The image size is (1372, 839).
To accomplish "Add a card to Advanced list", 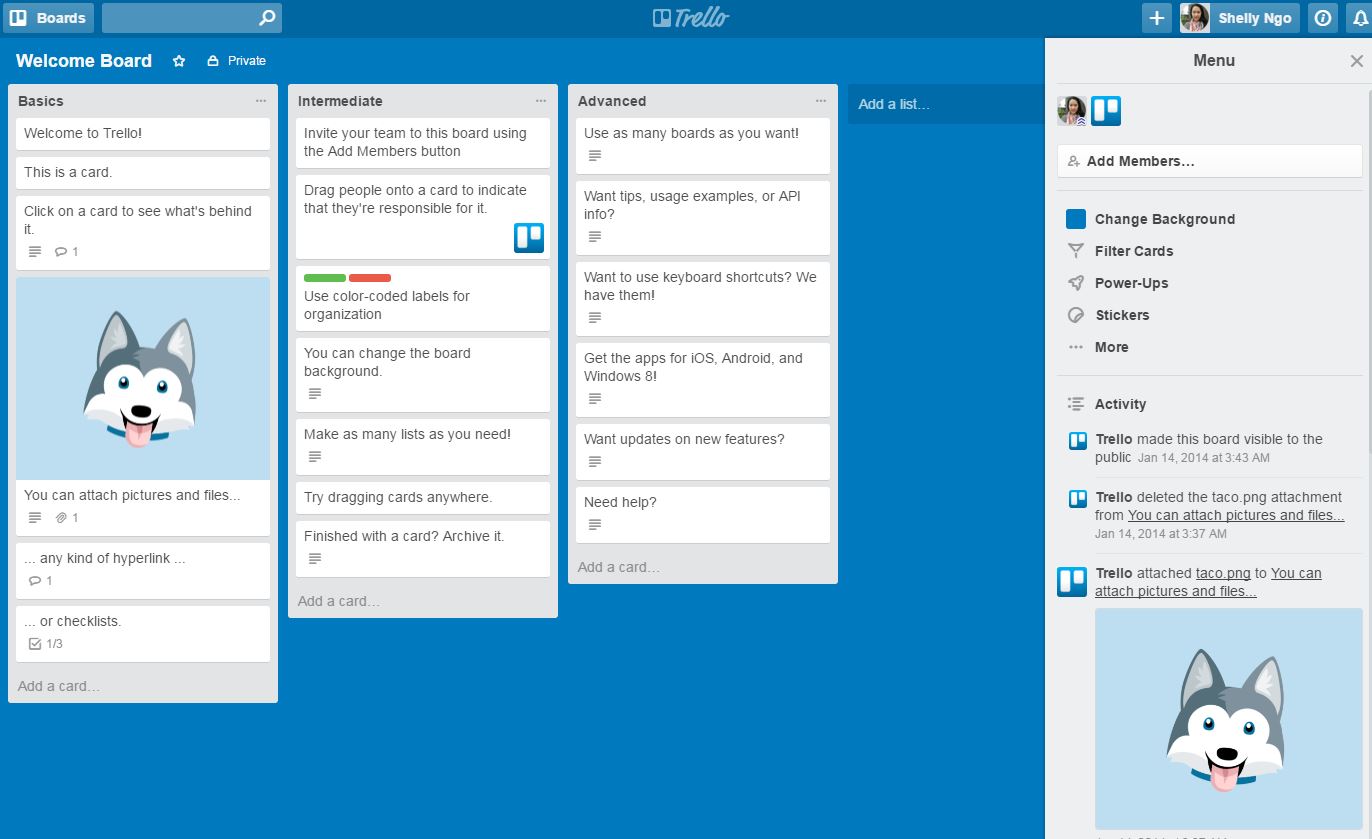I will [x=619, y=567].
